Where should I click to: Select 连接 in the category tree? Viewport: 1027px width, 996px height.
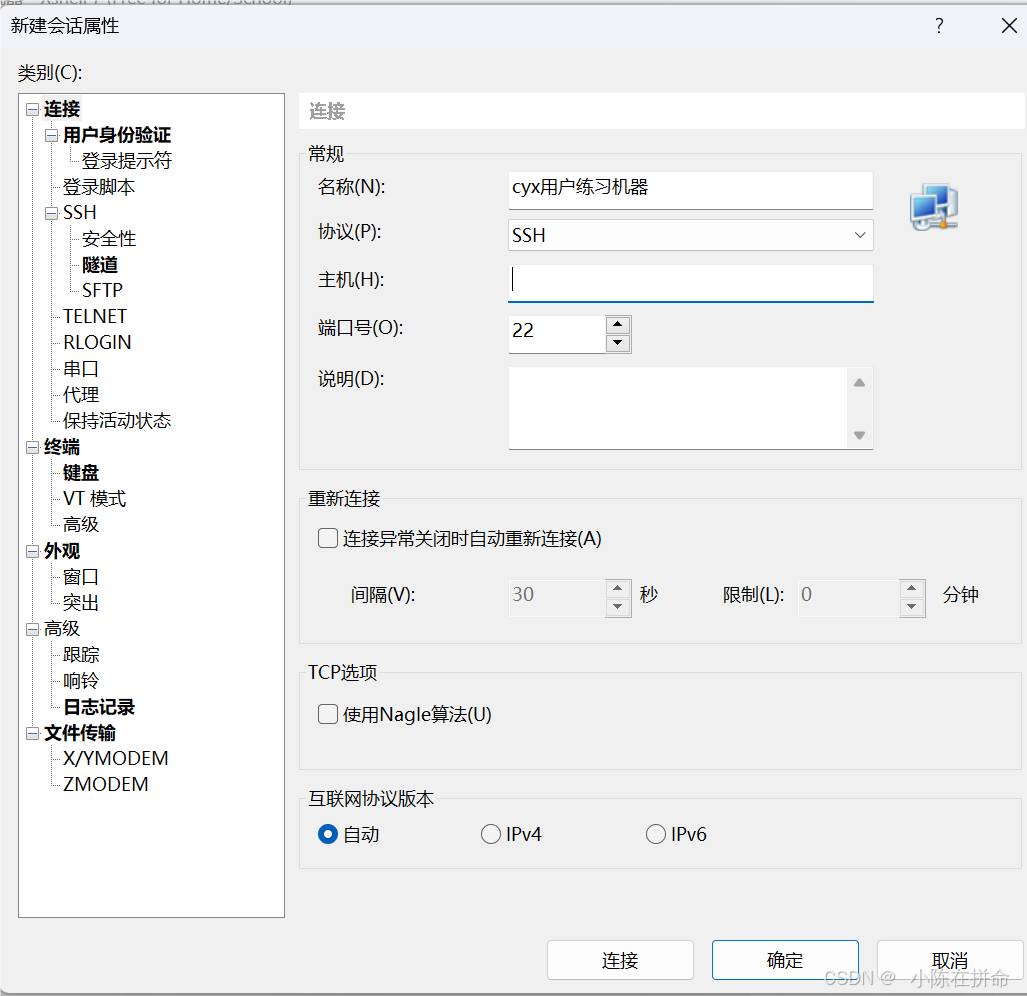point(62,109)
